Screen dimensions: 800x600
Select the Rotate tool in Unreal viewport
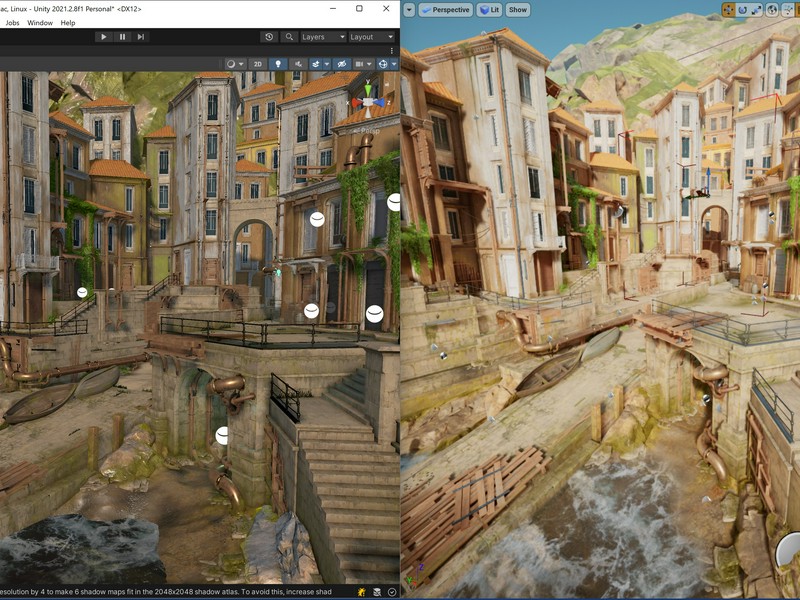click(x=742, y=10)
